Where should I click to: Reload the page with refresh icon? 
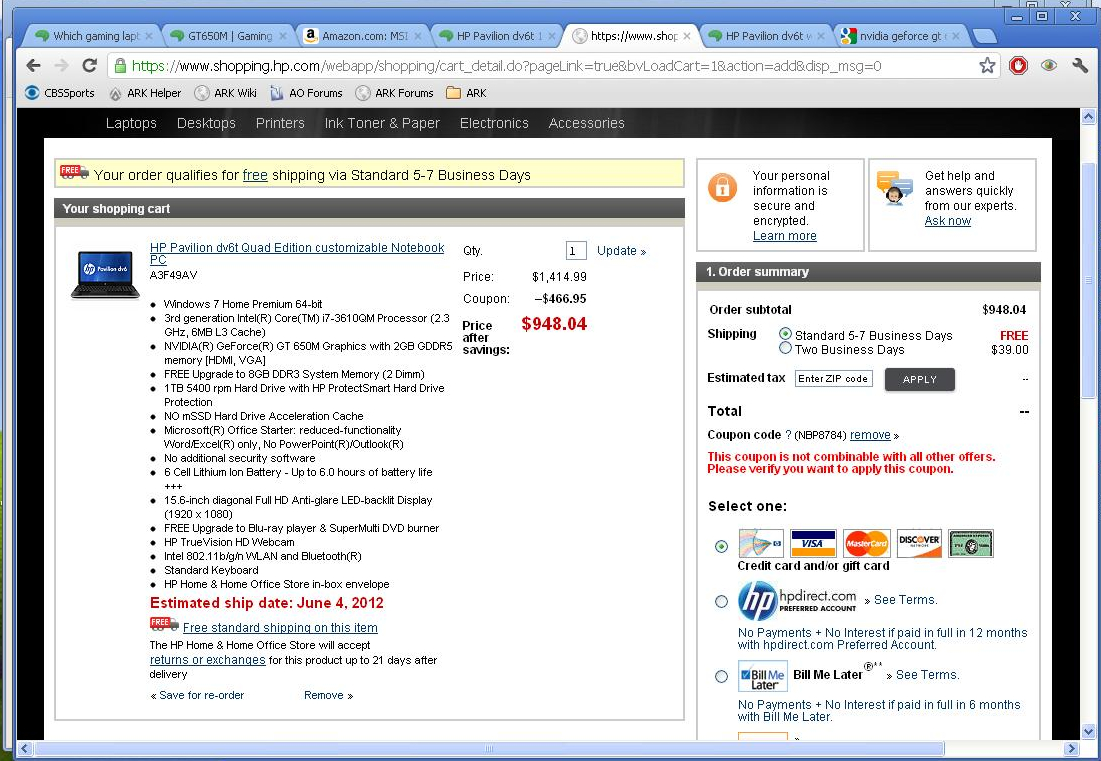[x=89, y=65]
